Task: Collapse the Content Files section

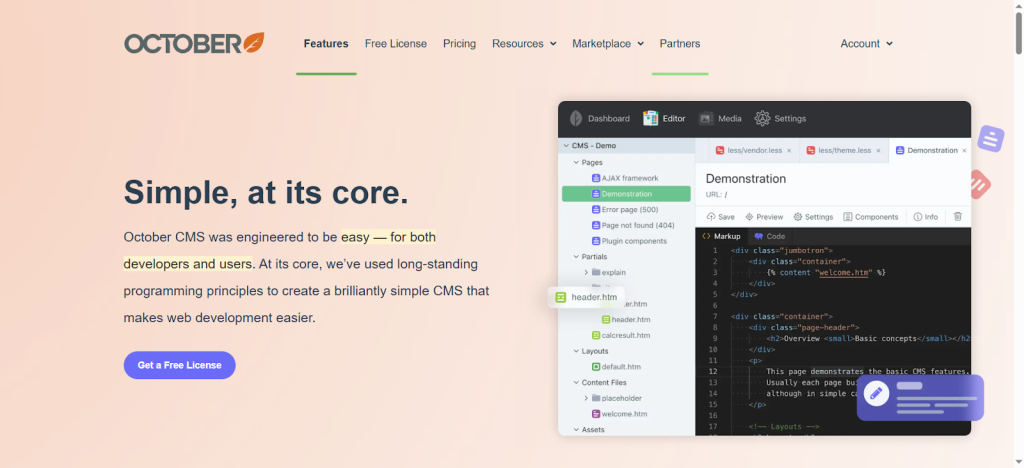Action: 576,382
